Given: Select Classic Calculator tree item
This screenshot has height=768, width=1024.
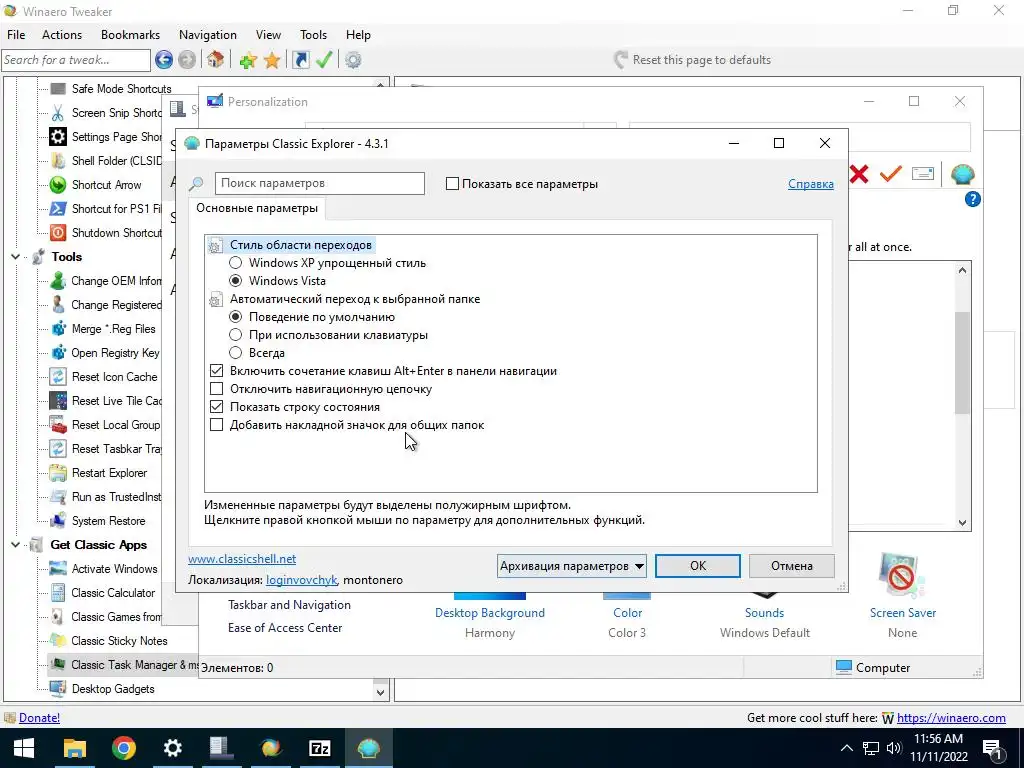Looking at the screenshot, I should (113, 593).
